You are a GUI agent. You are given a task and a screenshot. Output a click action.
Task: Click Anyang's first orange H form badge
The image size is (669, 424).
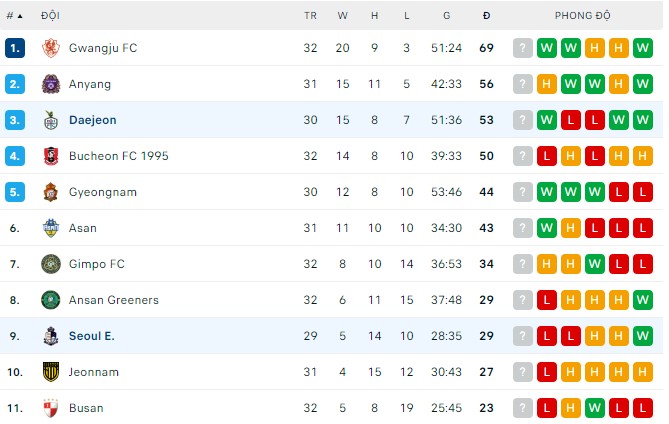click(547, 84)
